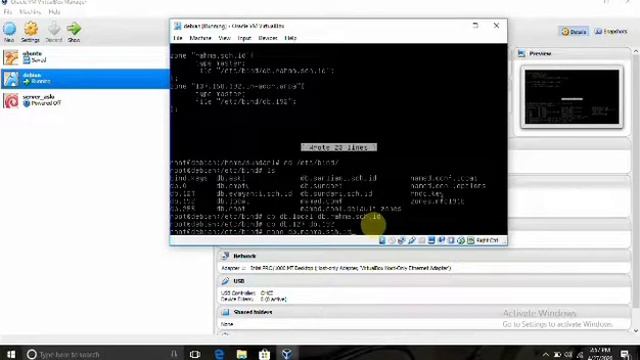Select the powered off server virtual machine

pyautogui.click(x=85, y=100)
